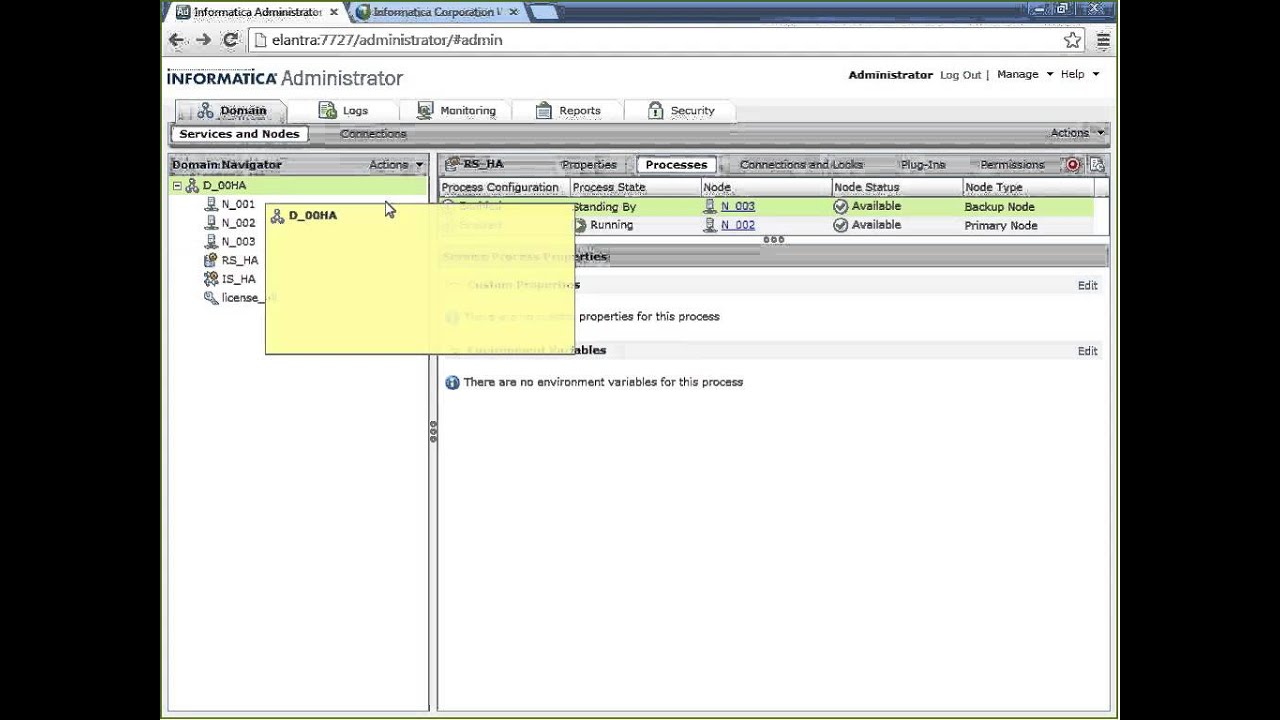This screenshot has height=720, width=1280.
Task: Select IS_HA integration service in navigator
Action: tap(238, 280)
